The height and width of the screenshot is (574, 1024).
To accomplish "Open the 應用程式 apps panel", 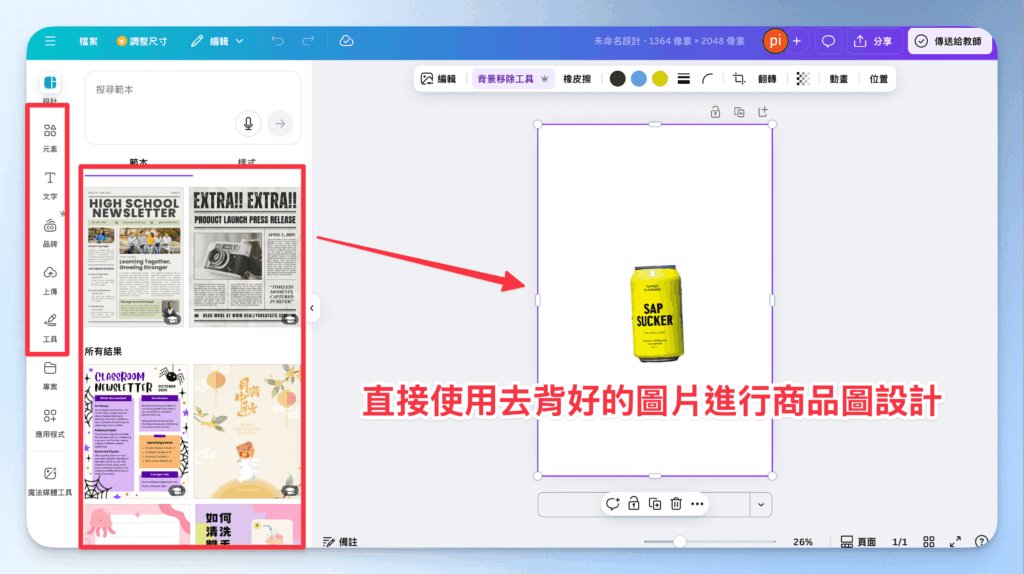I will pyautogui.click(x=50, y=423).
